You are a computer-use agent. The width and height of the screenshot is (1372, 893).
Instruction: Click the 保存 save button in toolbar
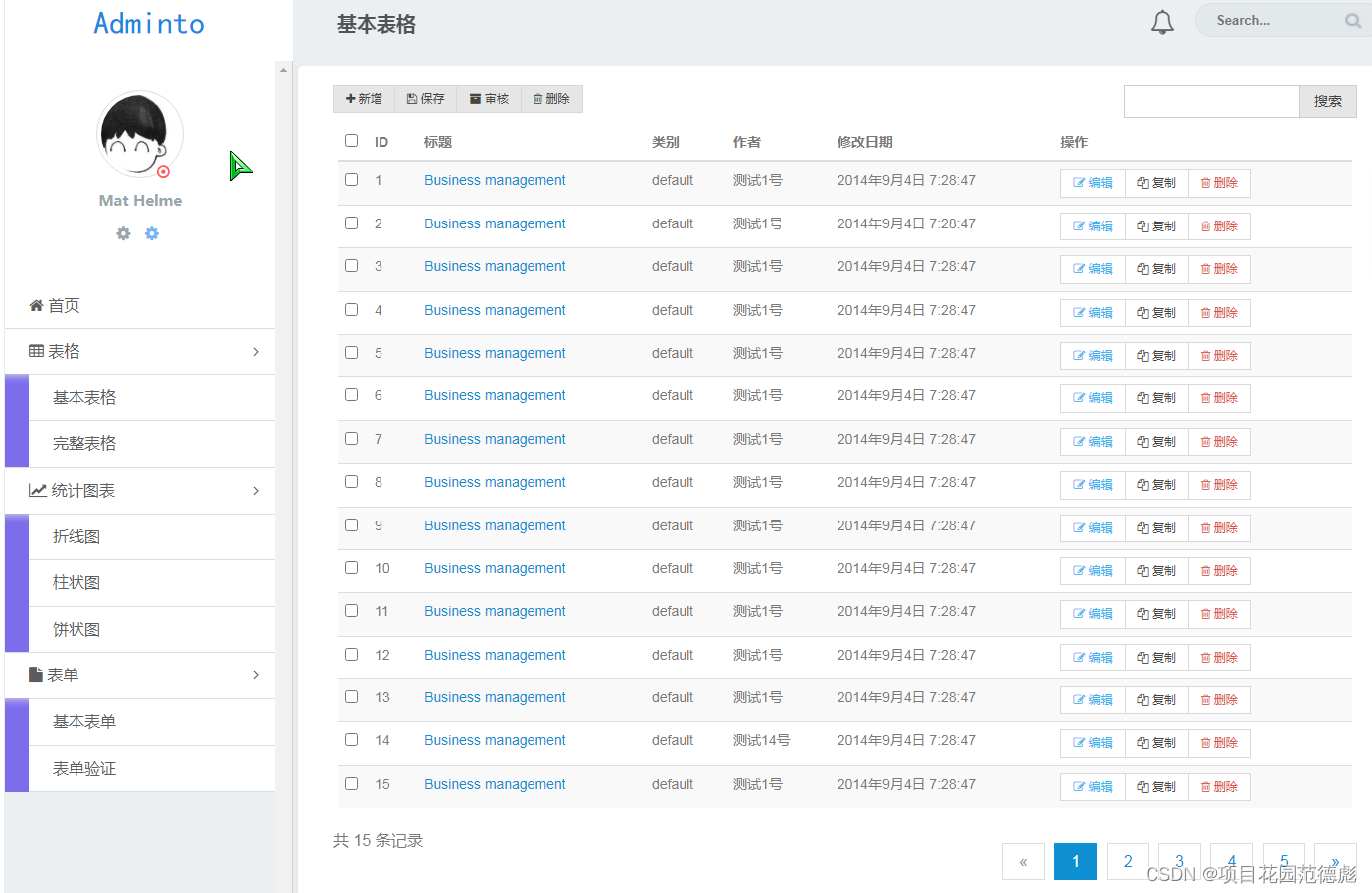[426, 99]
